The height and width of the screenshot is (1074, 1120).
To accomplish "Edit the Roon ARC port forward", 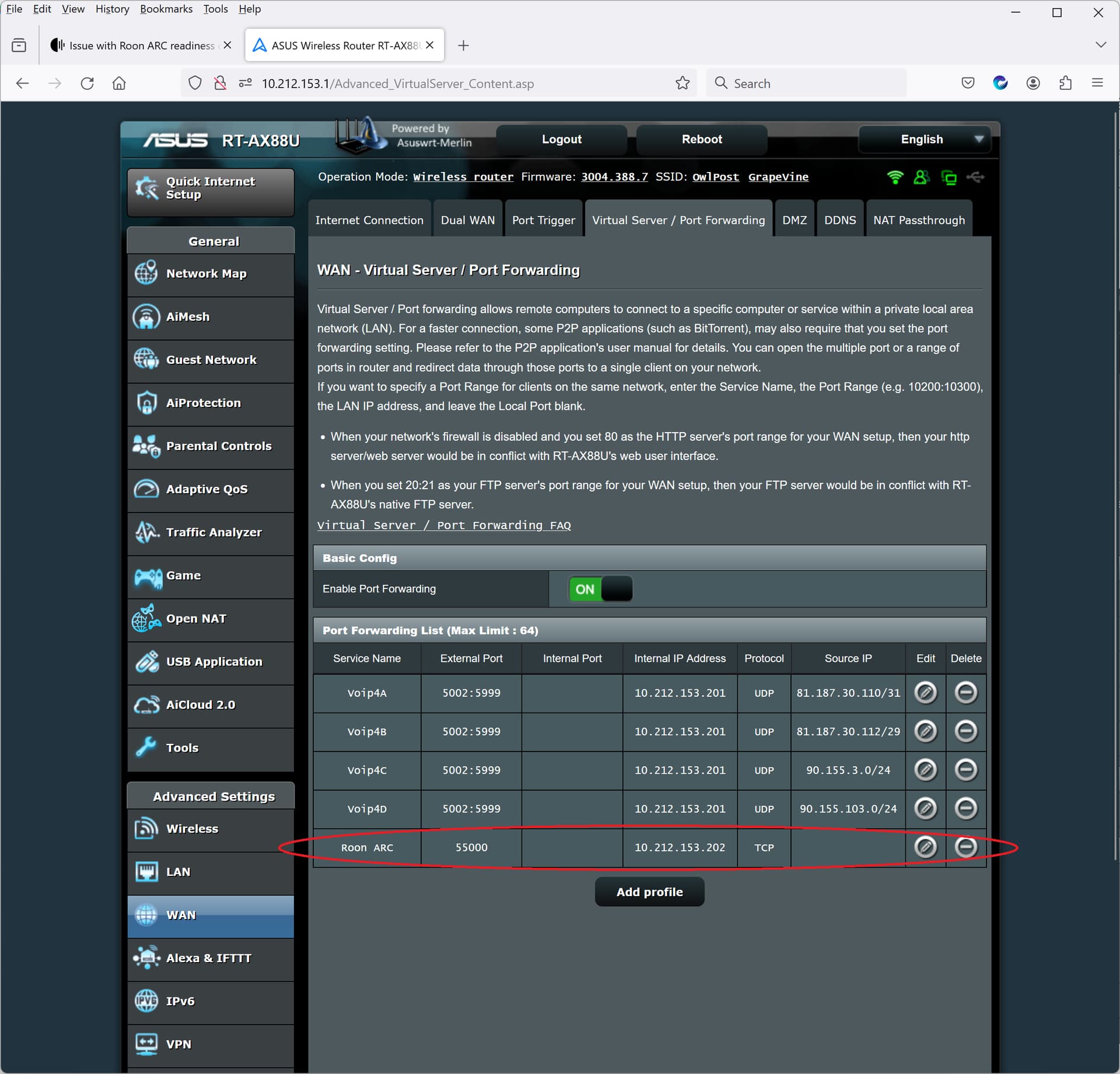I will (925, 847).
